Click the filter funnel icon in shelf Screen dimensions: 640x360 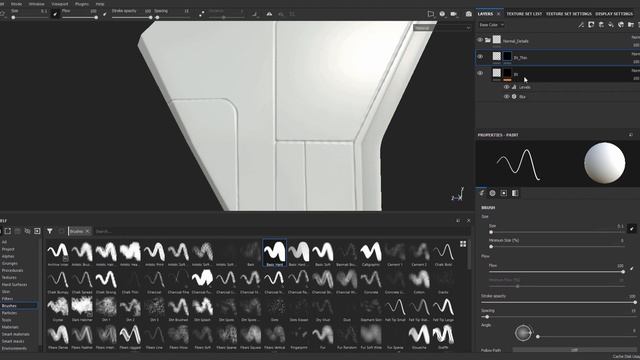(49, 231)
